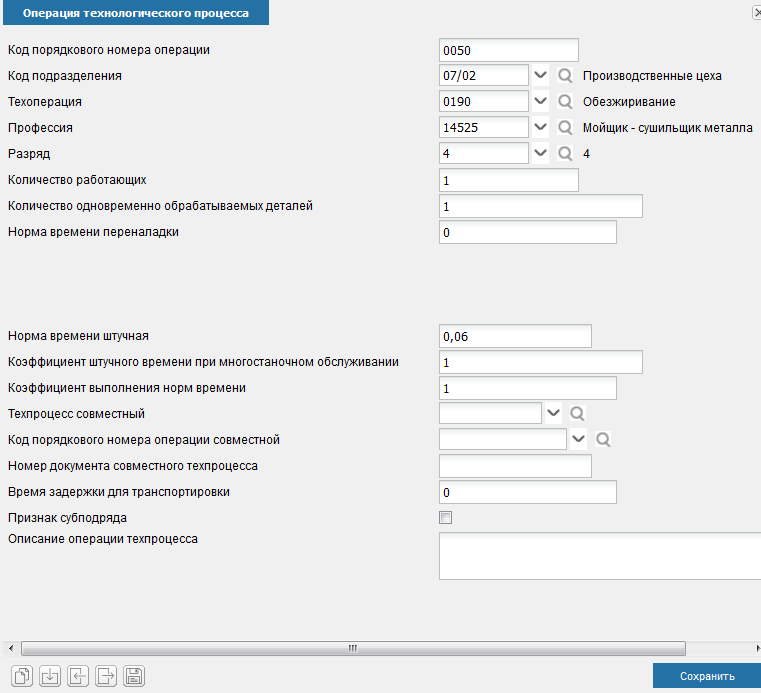Screen dimensions: 761x693
Task: Click the Время задержки для транспортировки field
Action: (x=528, y=492)
